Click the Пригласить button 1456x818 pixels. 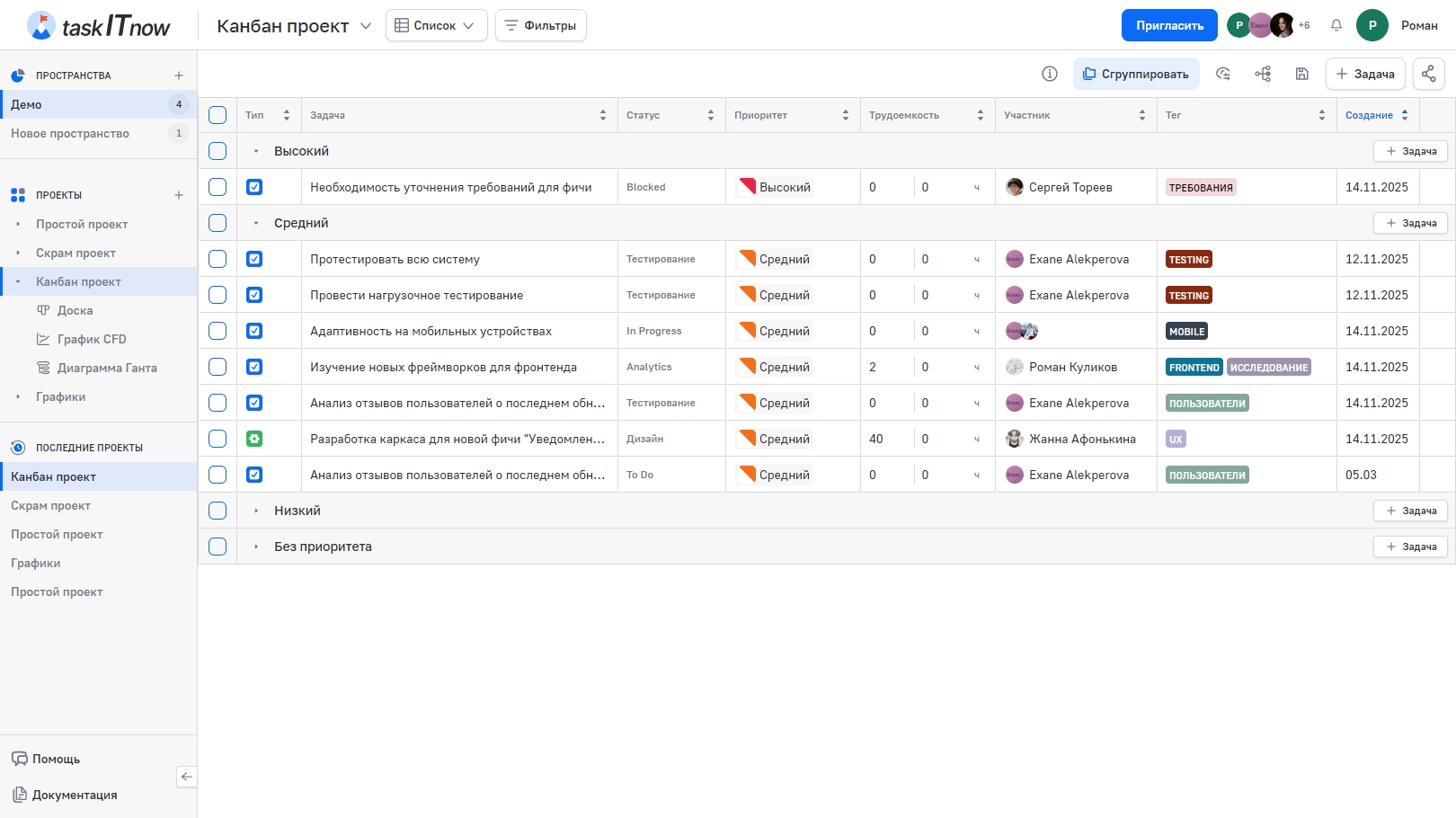point(1168,25)
